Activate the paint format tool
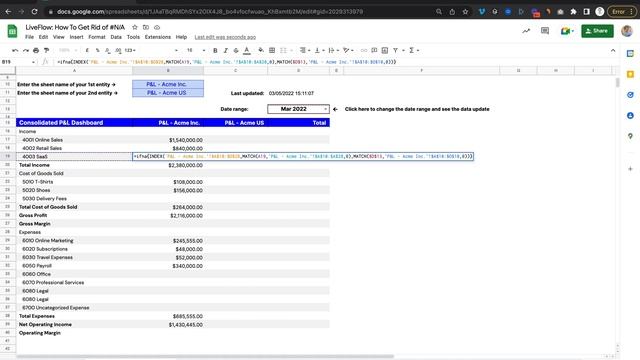 click(46, 50)
